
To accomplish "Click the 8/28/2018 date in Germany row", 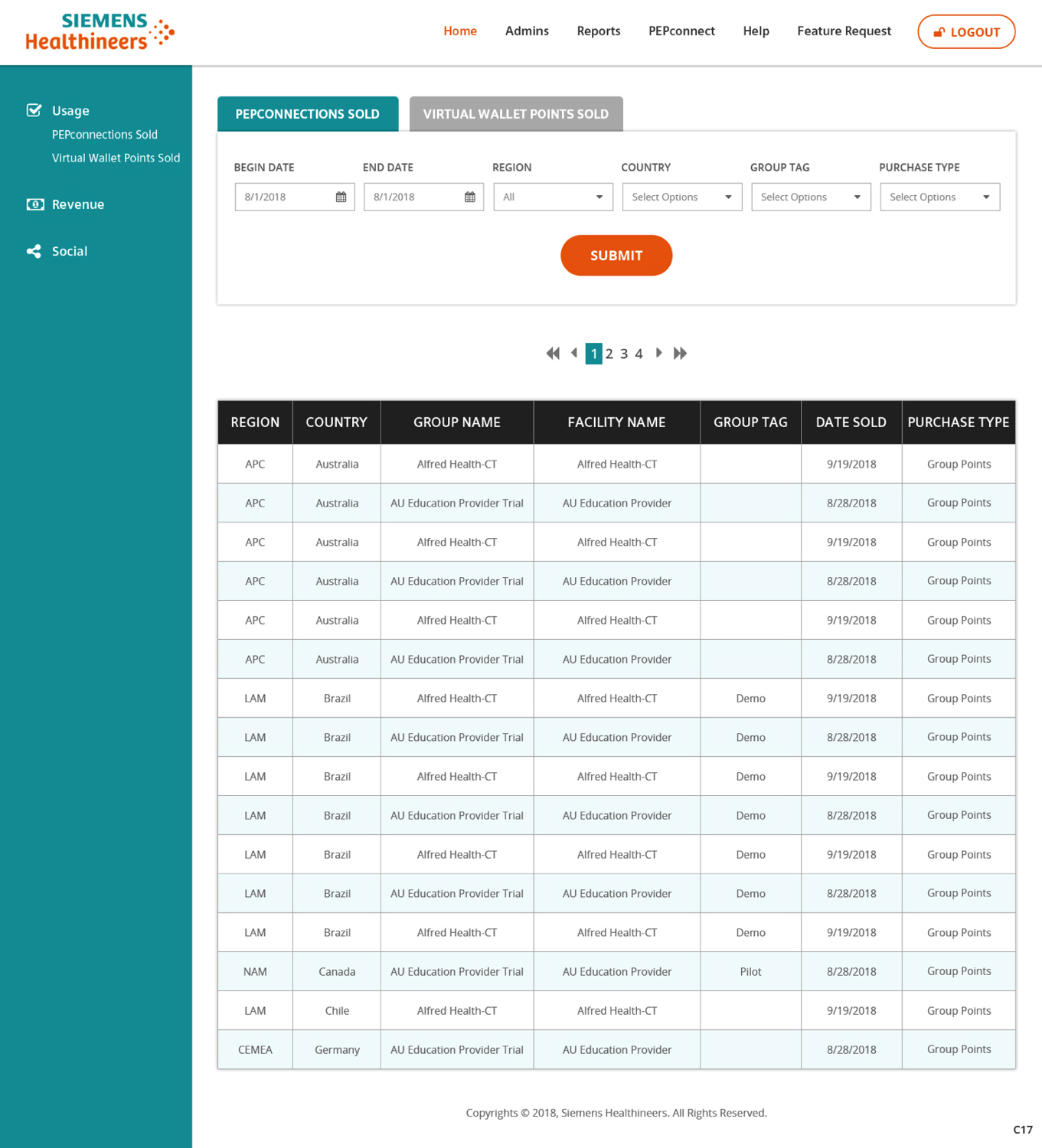I will point(851,1049).
